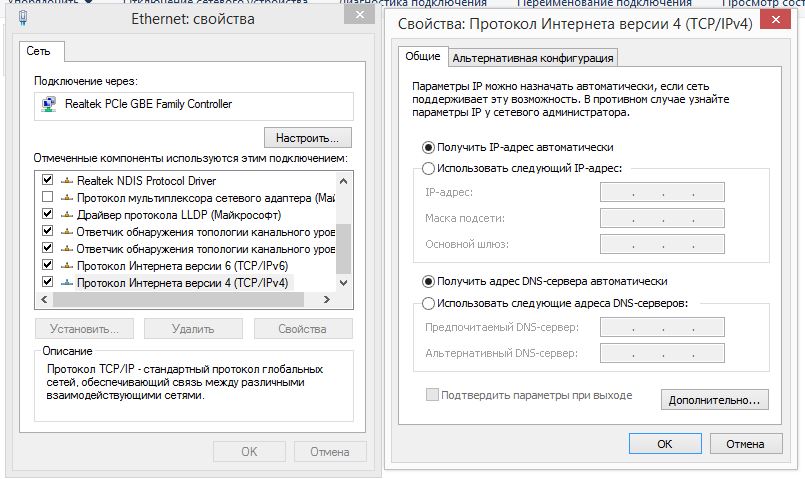Uncheck Realtek NDIS Protocol Driver checkbox
The height and width of the screenshot is (479, 805).
coord(47,180)
